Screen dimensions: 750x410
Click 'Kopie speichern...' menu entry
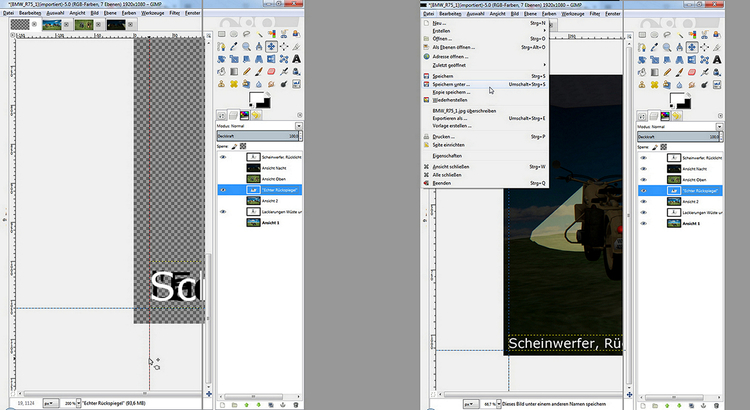tap(485, 92)
